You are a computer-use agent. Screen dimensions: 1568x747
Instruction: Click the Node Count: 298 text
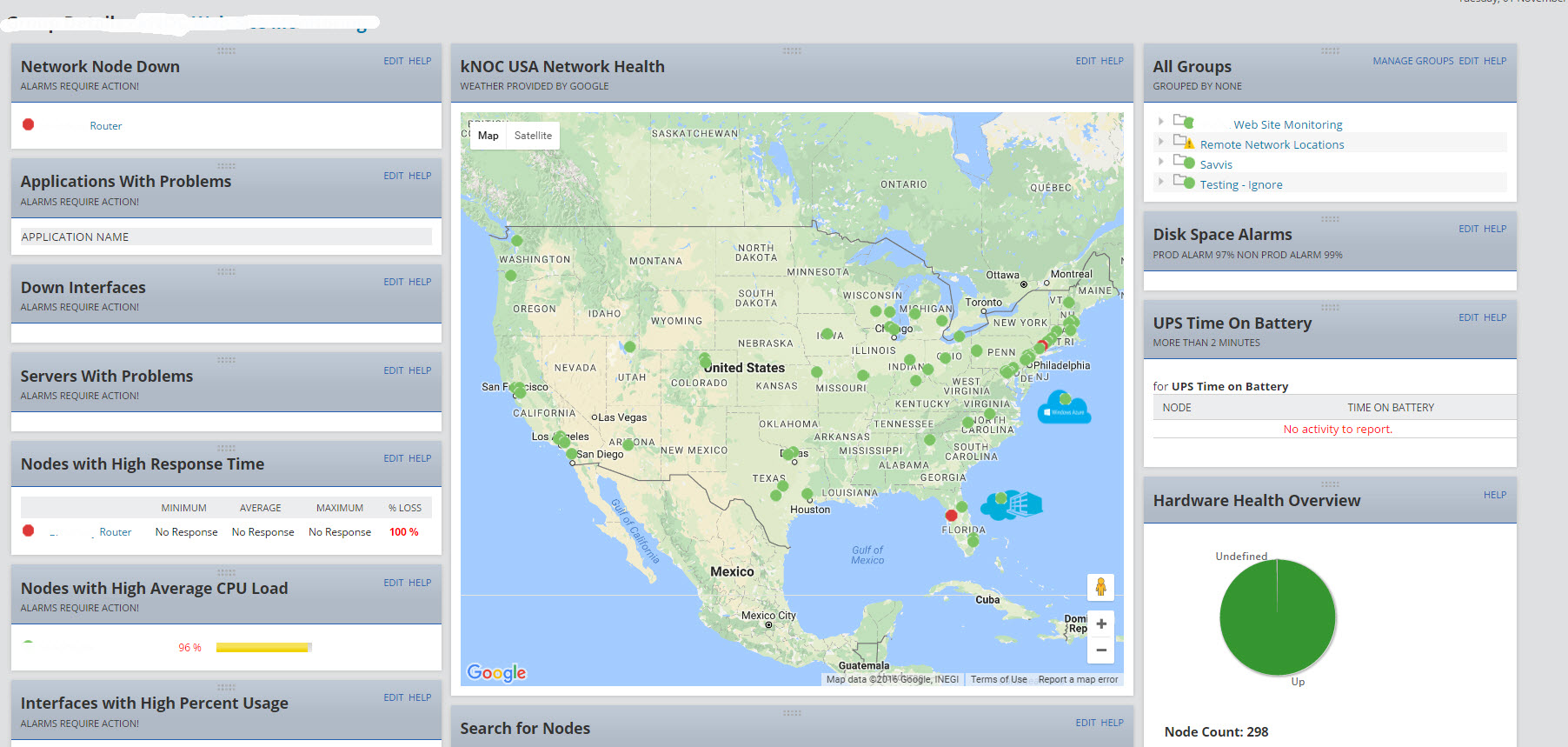(1216, 732)
